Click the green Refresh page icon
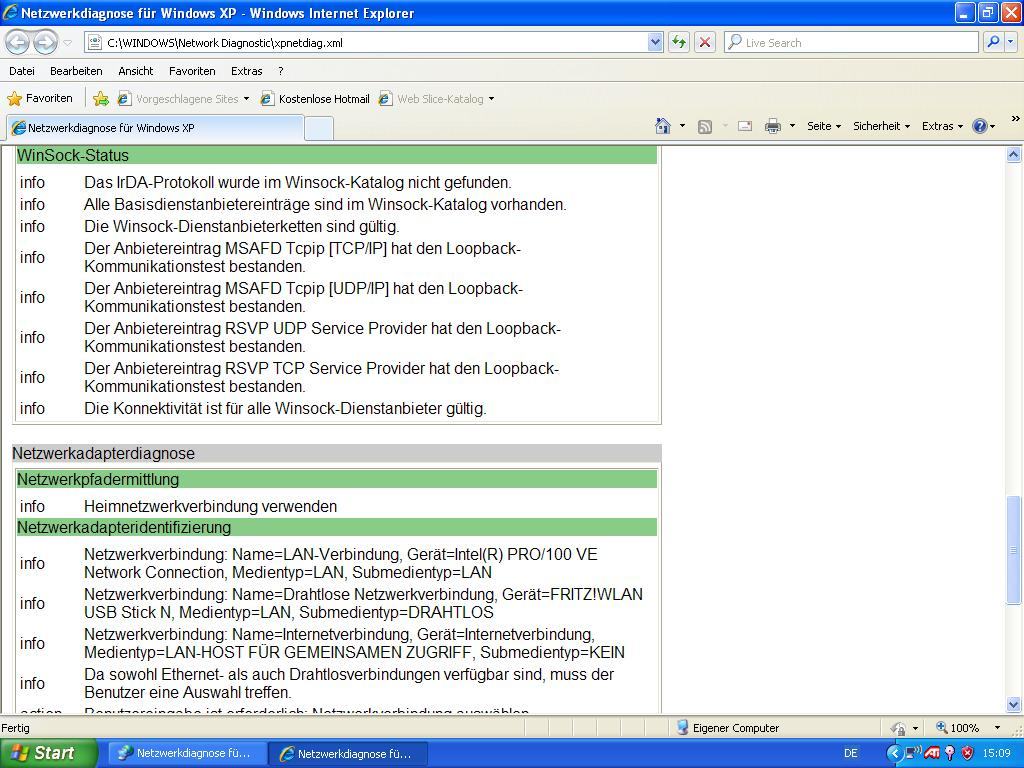The image size is (1024, 768). tap(679, 42)
